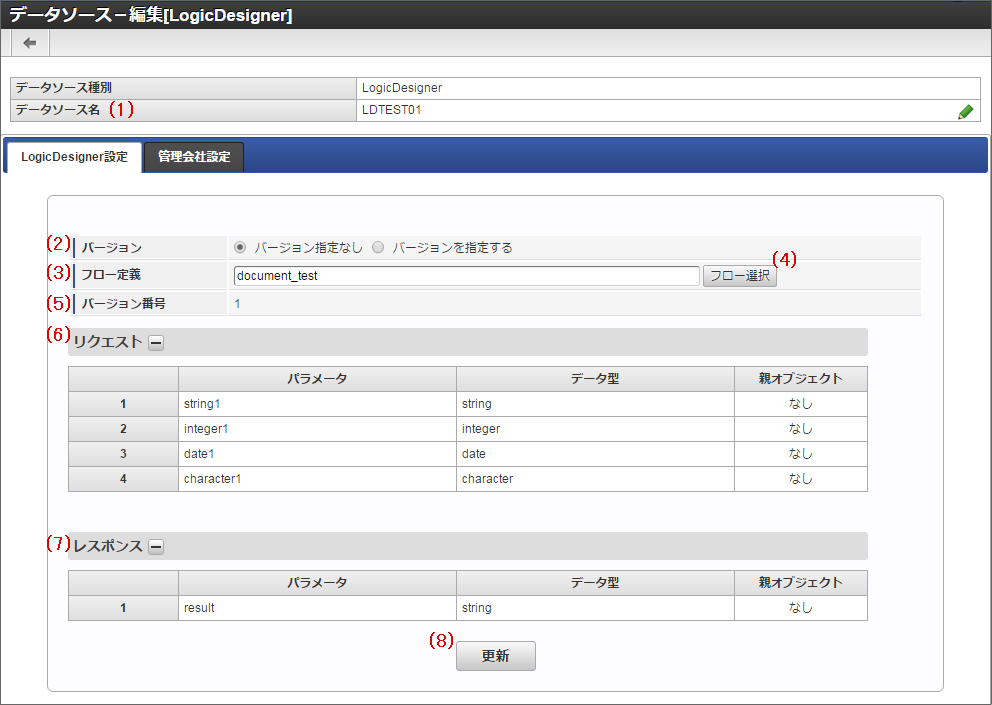Viewport: 992px width, 705px height.
Task: Select バージョンを指定する radio button
Action: (x=378, y=248)
